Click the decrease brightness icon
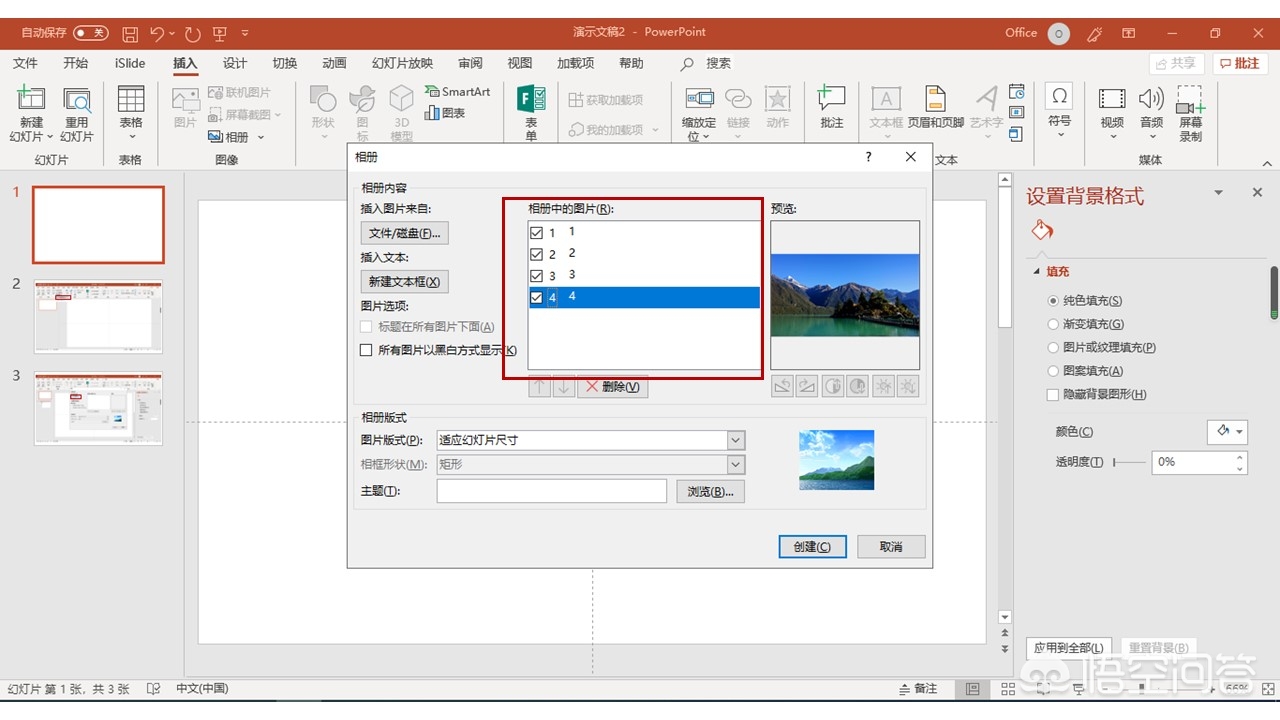 (x=907, y=386)
